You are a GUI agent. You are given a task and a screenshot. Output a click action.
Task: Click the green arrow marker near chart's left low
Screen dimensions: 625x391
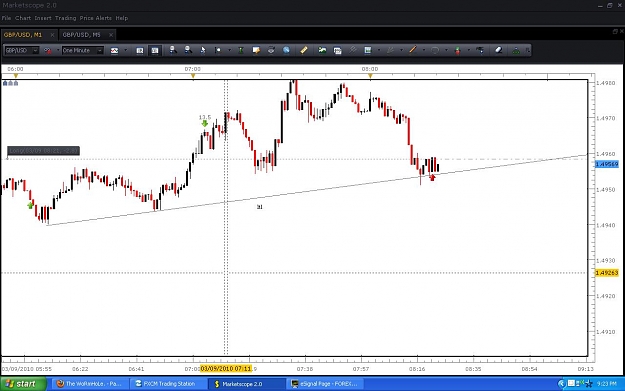30,205
